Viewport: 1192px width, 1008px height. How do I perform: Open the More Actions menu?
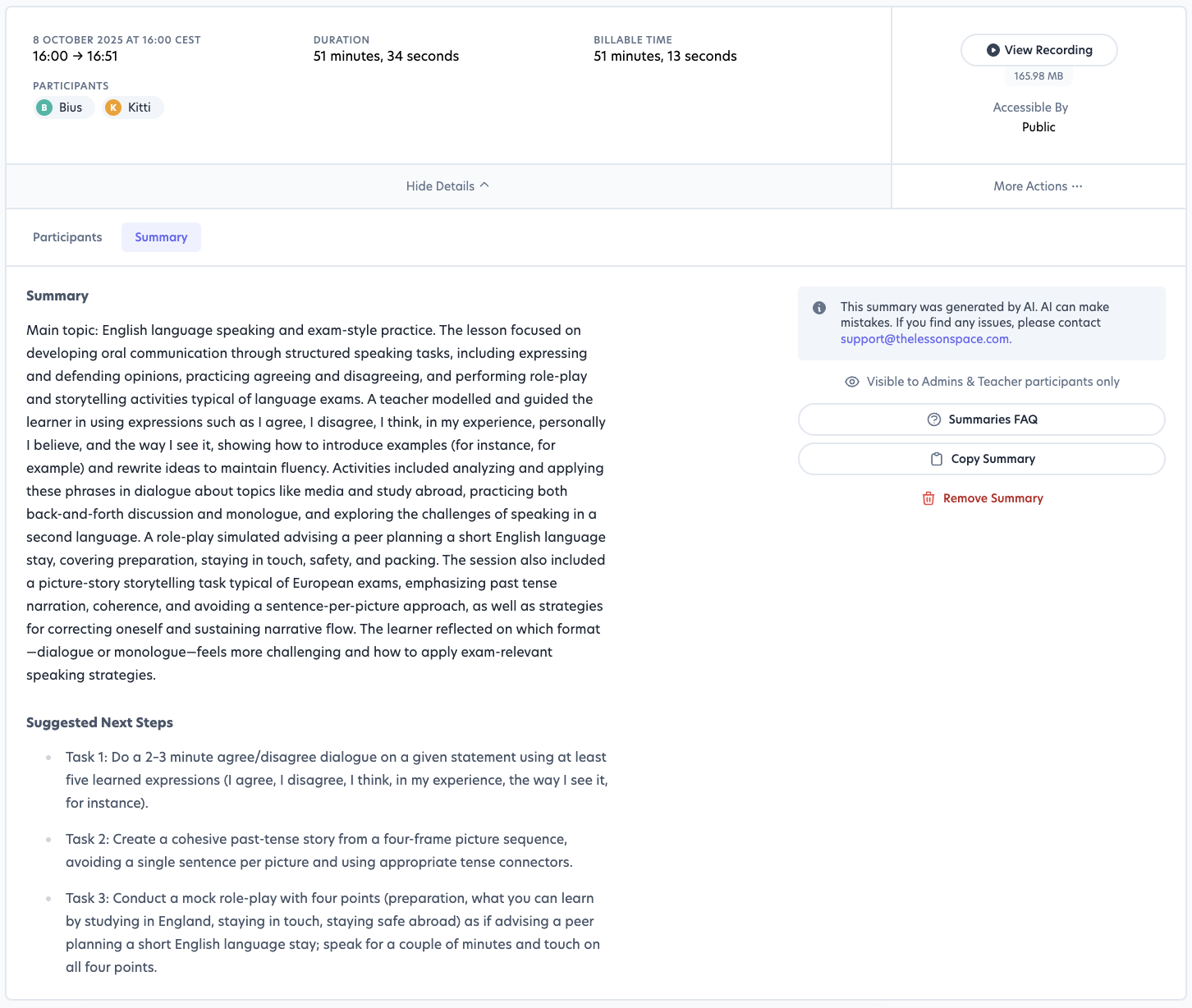click(x=1038, y=186)
